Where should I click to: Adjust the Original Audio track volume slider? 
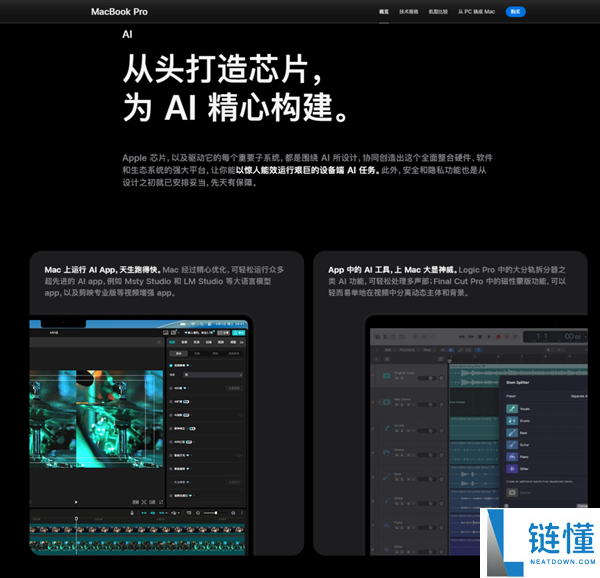[x=427, y=378]
